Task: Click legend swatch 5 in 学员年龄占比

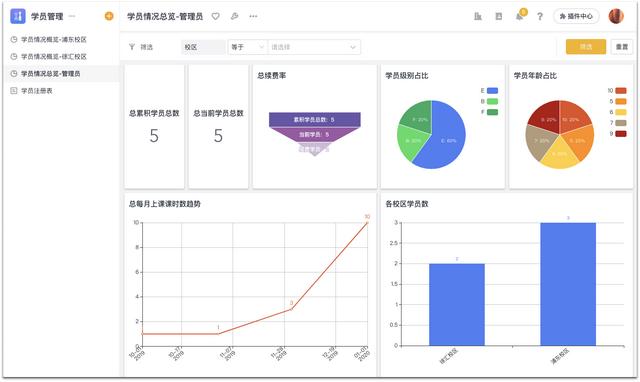Action: (621, 101)
